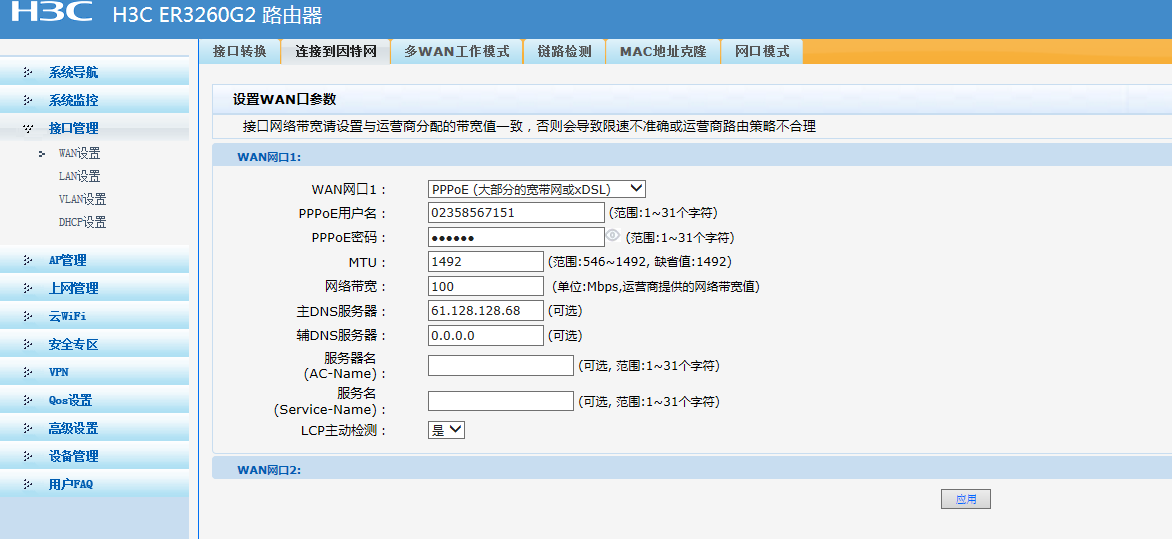Click arrow icon beside 高级设置
Screen dimensions: 1172x539
28,428
